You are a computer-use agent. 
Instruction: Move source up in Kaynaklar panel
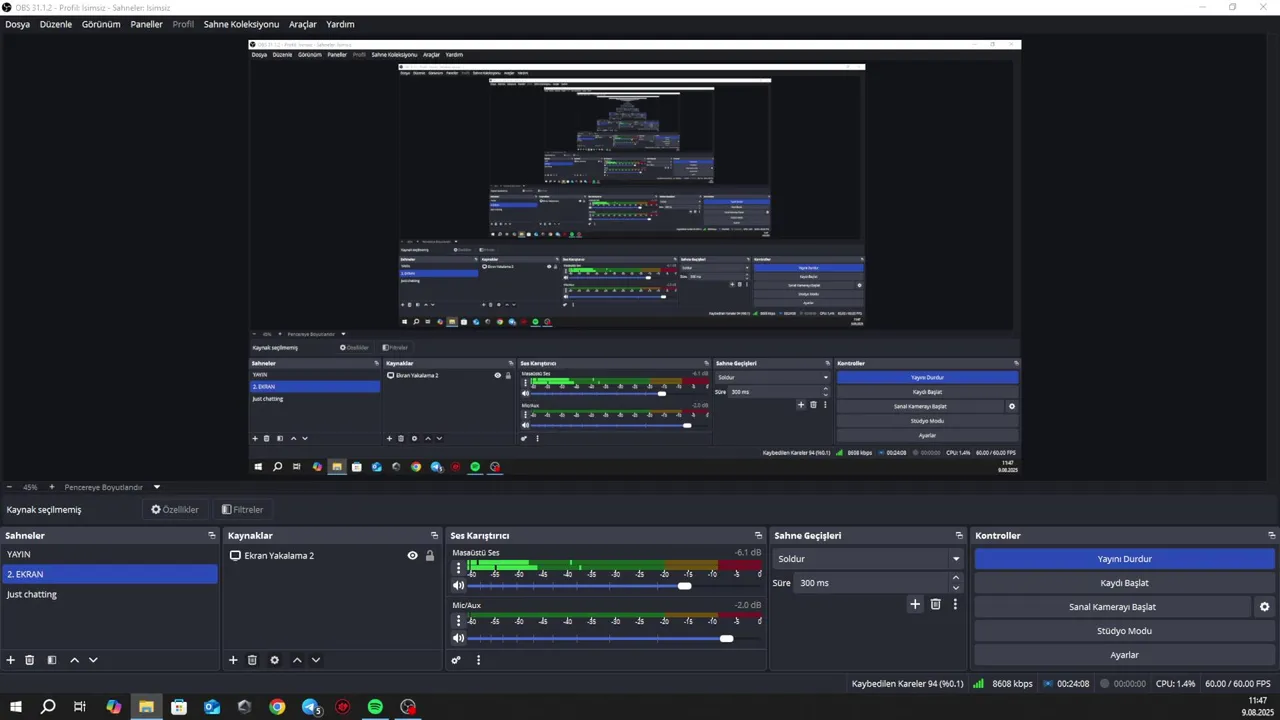[297, 660]
